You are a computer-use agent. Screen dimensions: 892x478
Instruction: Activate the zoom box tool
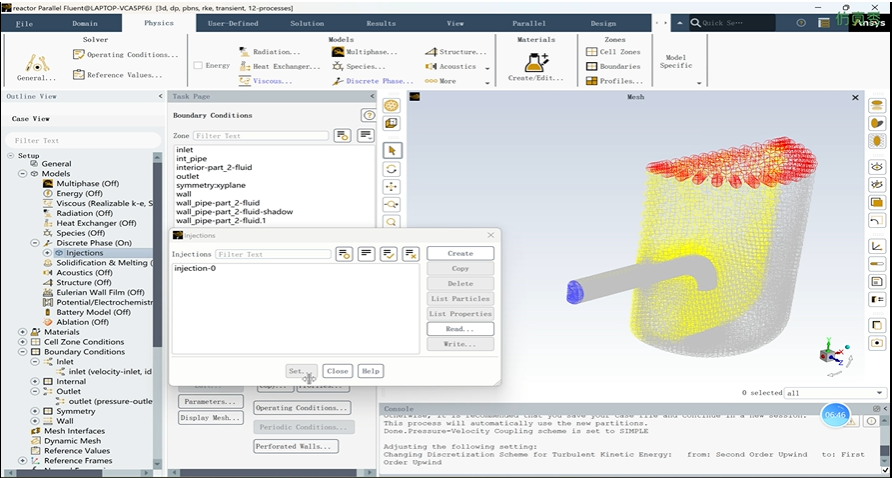[x=391, y=204]
